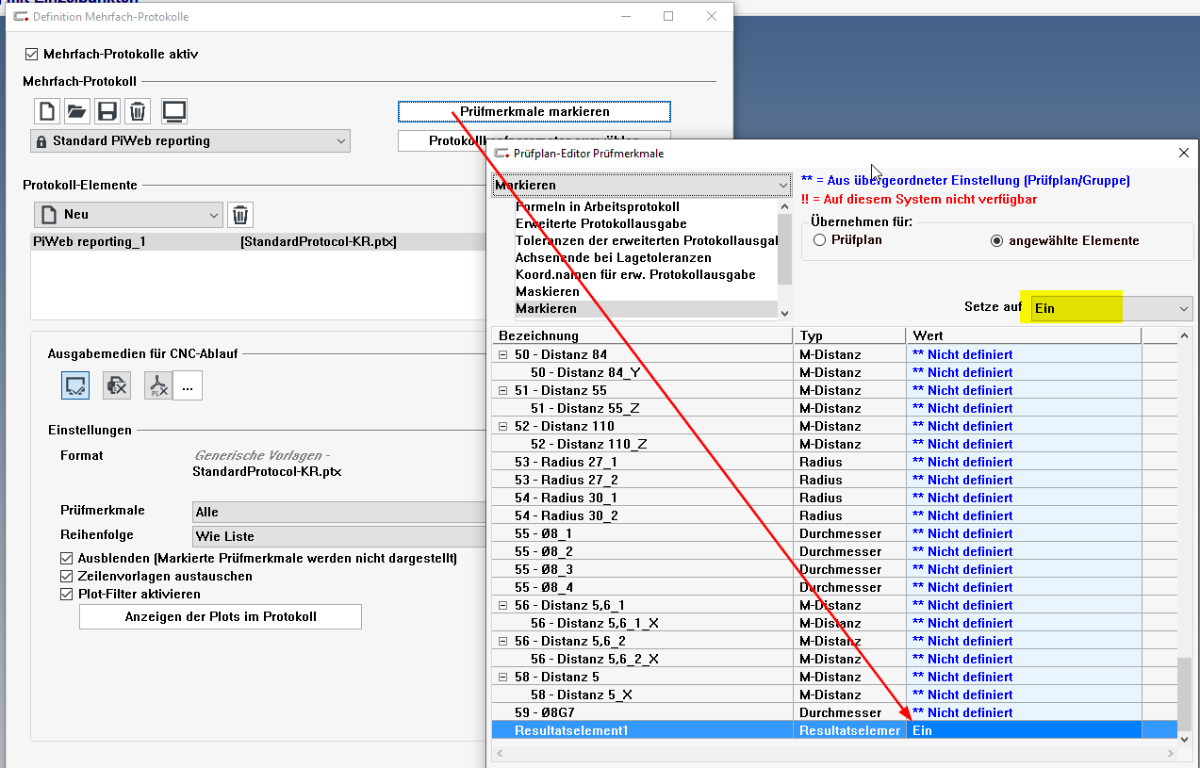Select the Prüfplan radio button

click(x=821, y=241)
